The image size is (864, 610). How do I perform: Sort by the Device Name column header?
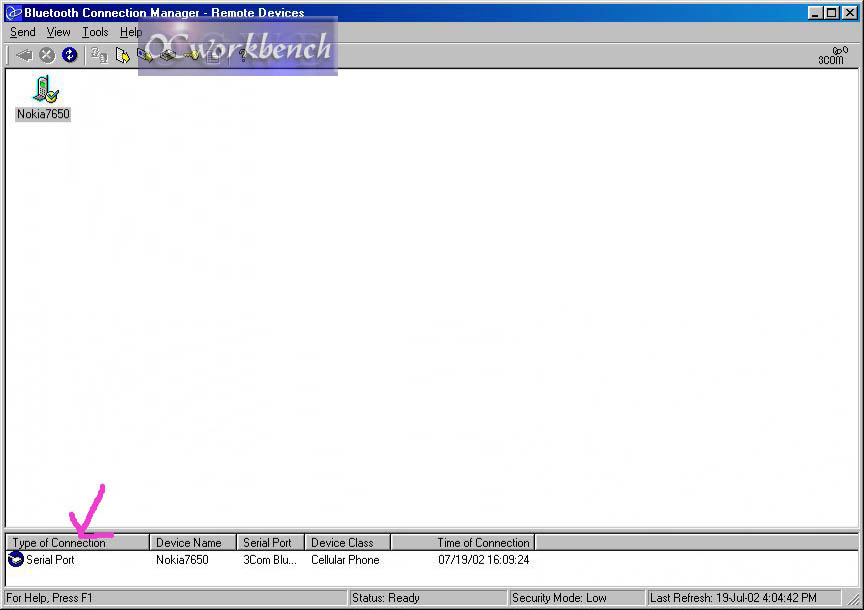point(193,543)
